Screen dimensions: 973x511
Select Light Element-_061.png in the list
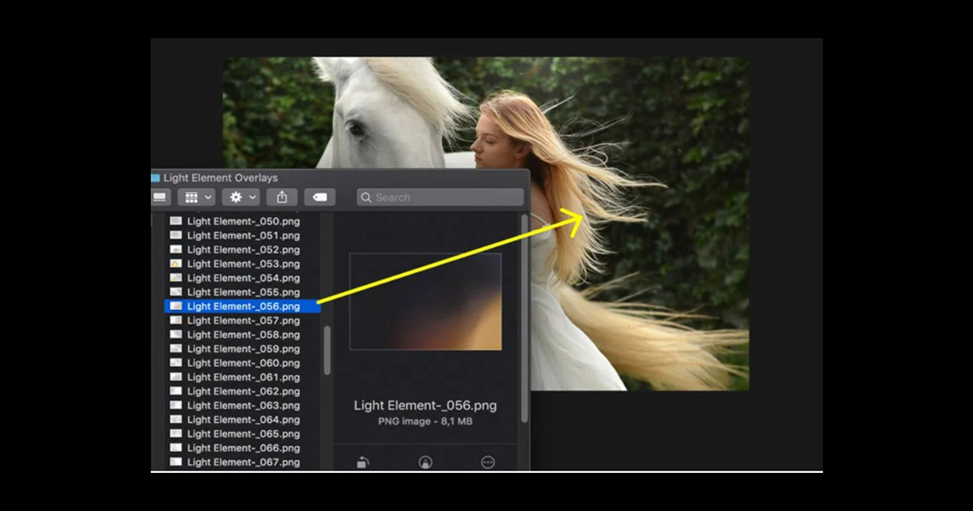(x=243, y=377)
